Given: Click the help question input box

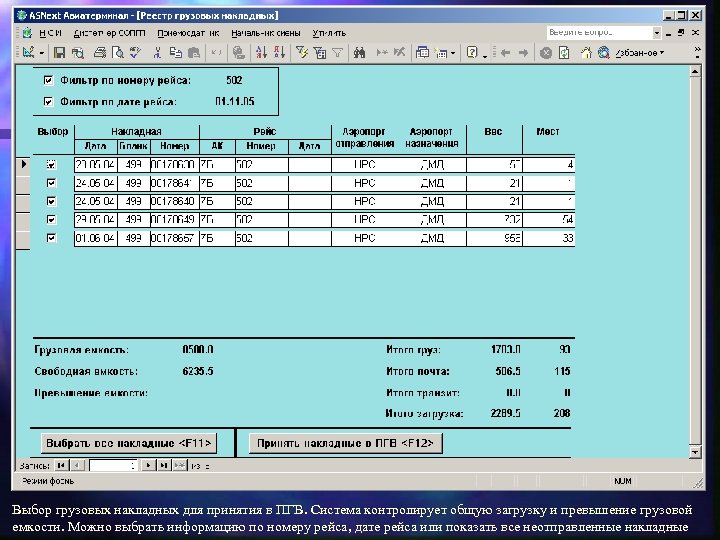Looking at the screenshot, I should 600,33.
